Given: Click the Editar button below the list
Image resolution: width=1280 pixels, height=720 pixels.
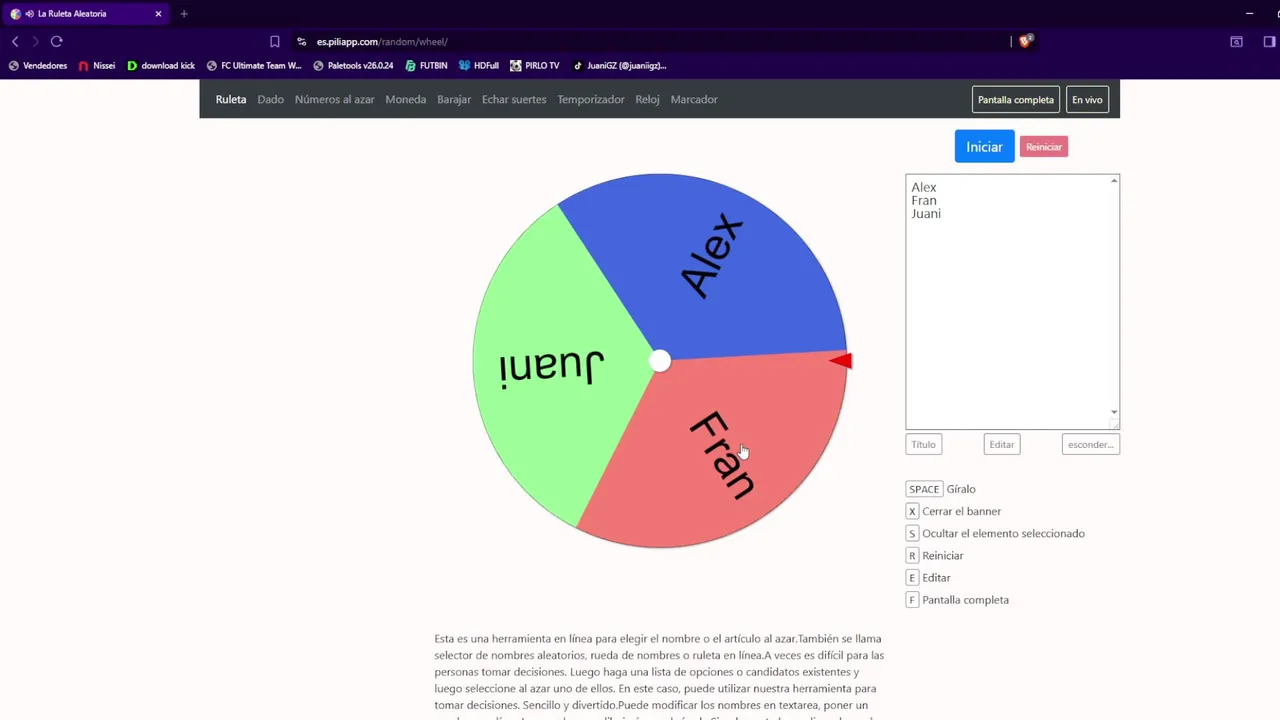Looking at the screenshot, I should (1002, 445).
